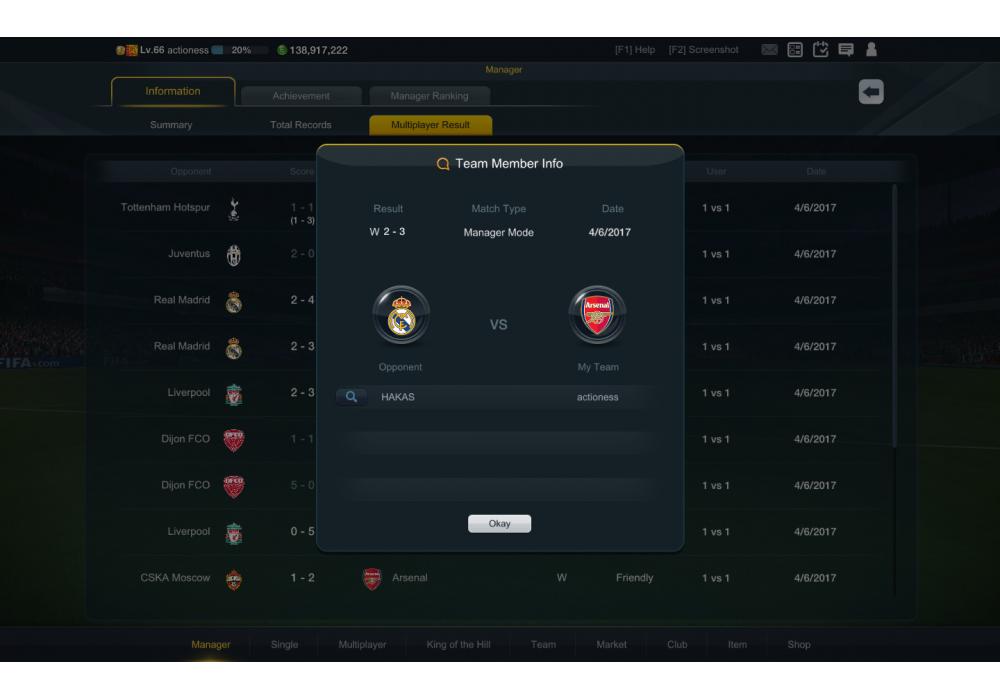Click the back arrow icon
1000x700 pixels.
tap(871, 92)
